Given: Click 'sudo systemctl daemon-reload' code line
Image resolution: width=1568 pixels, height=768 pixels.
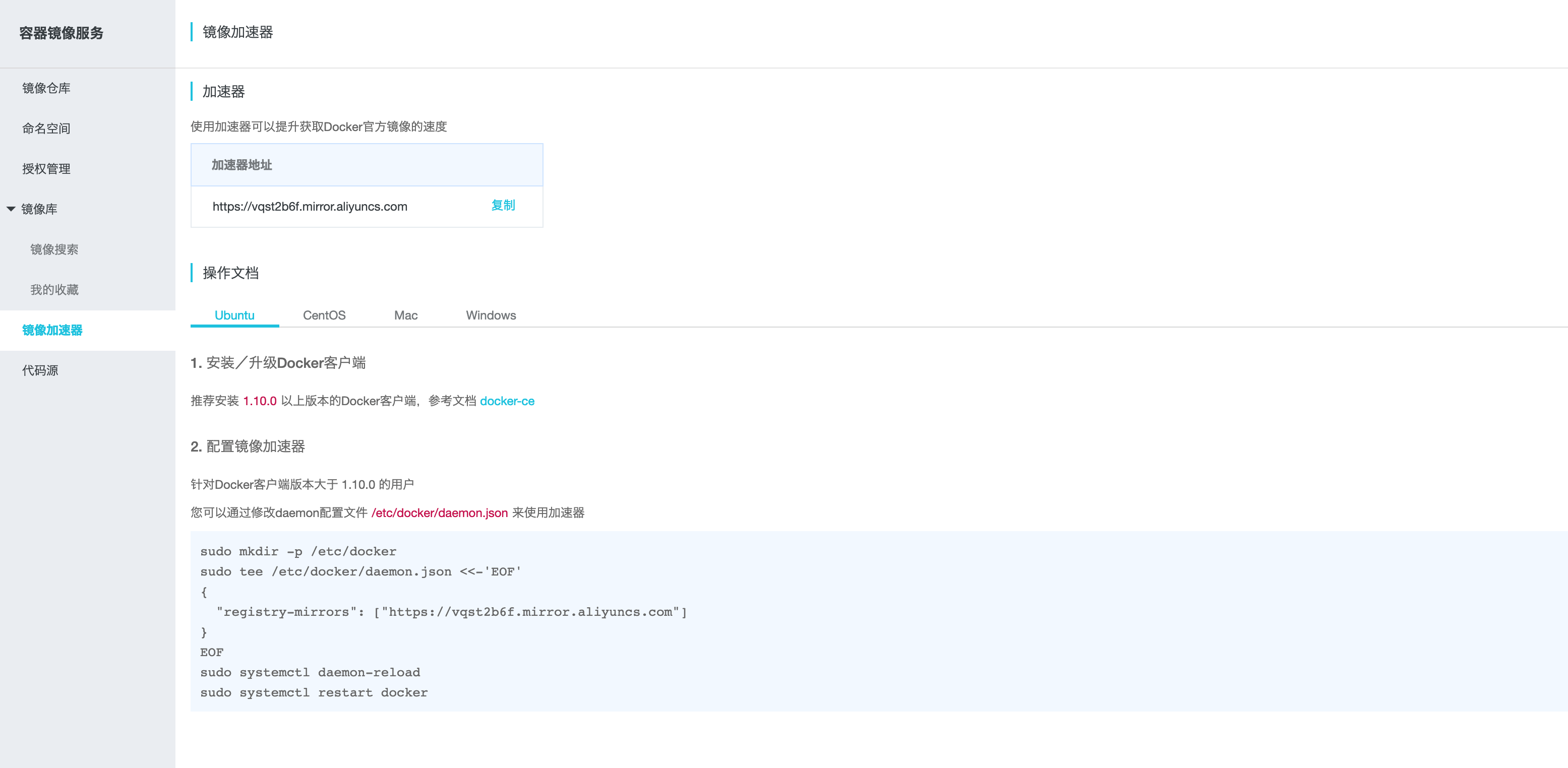Looking at the screenshot, I should 310,672.
